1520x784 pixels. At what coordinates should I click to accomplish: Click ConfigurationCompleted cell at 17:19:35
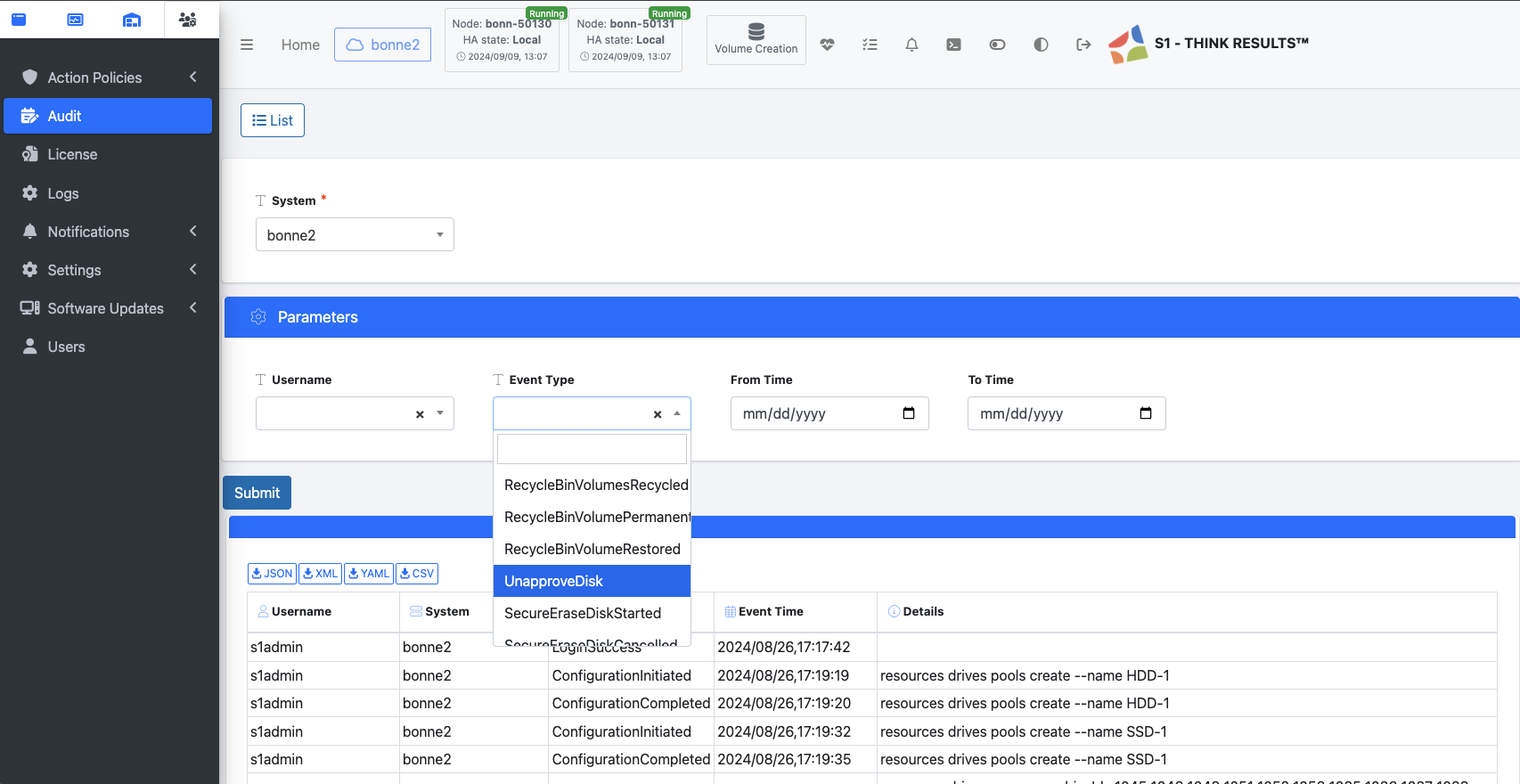point(631,759)
